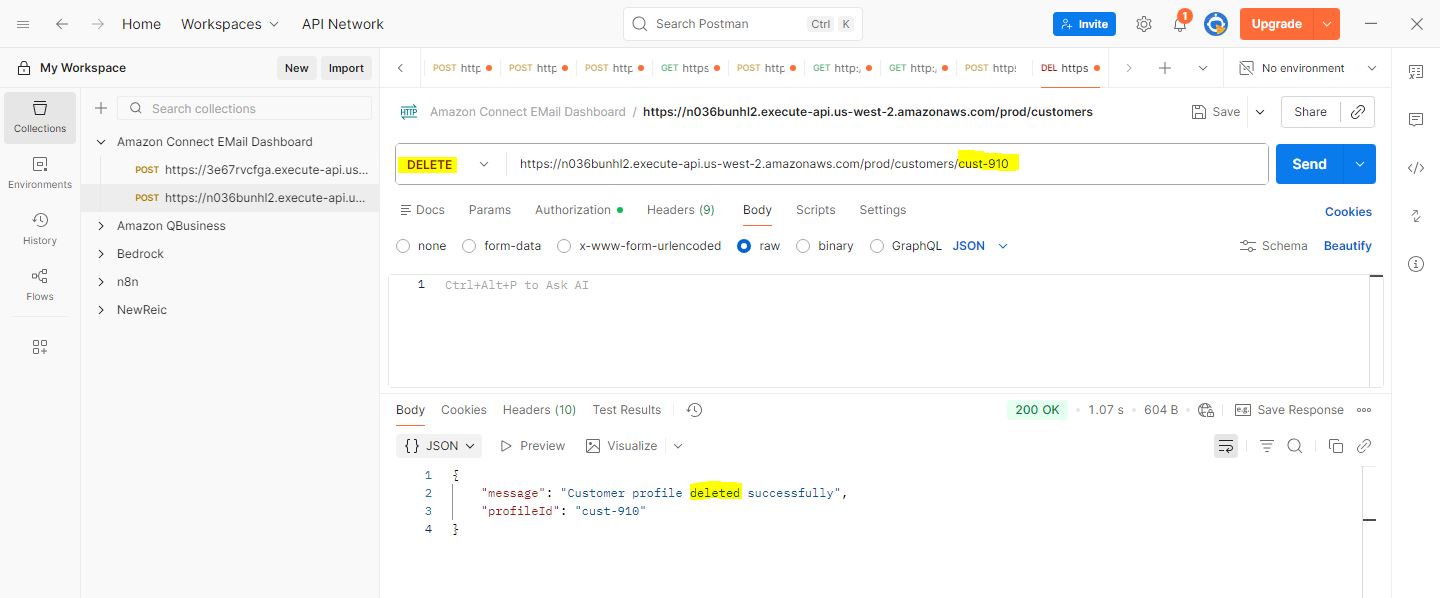
Task: Open History in the left sidebar
Action: point(40,228)
